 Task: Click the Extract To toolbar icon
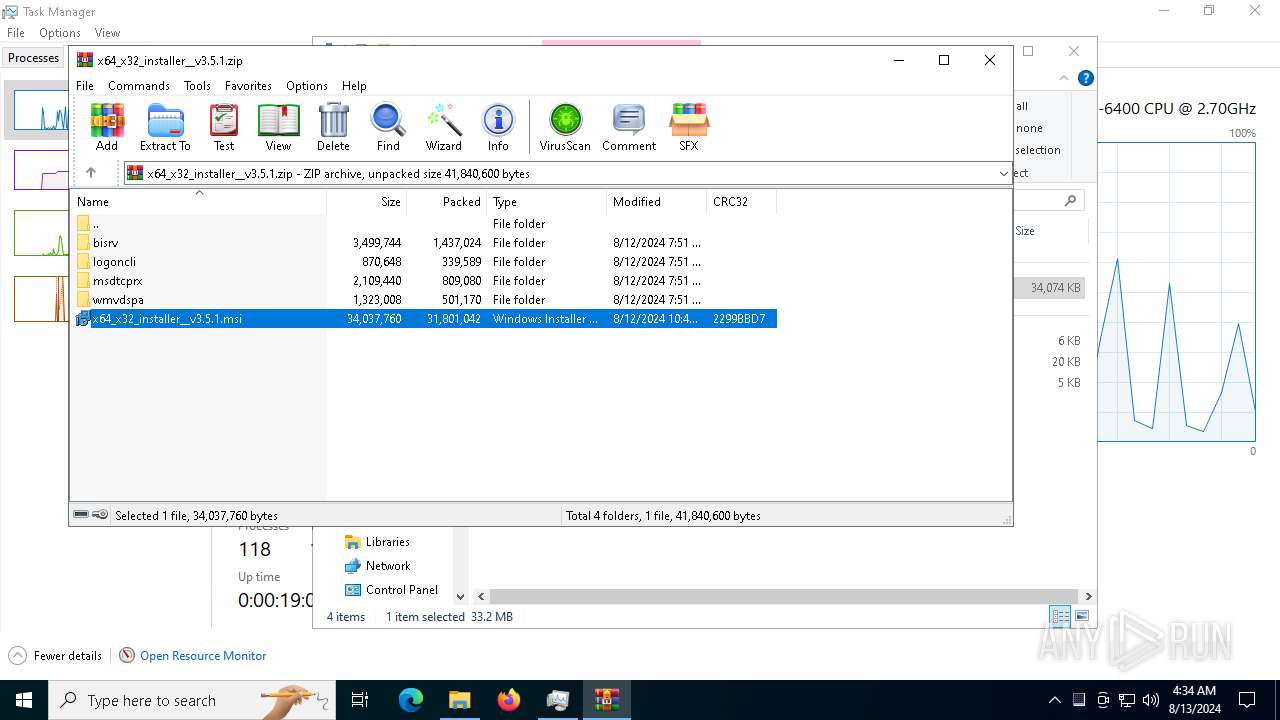coord(165,127)
